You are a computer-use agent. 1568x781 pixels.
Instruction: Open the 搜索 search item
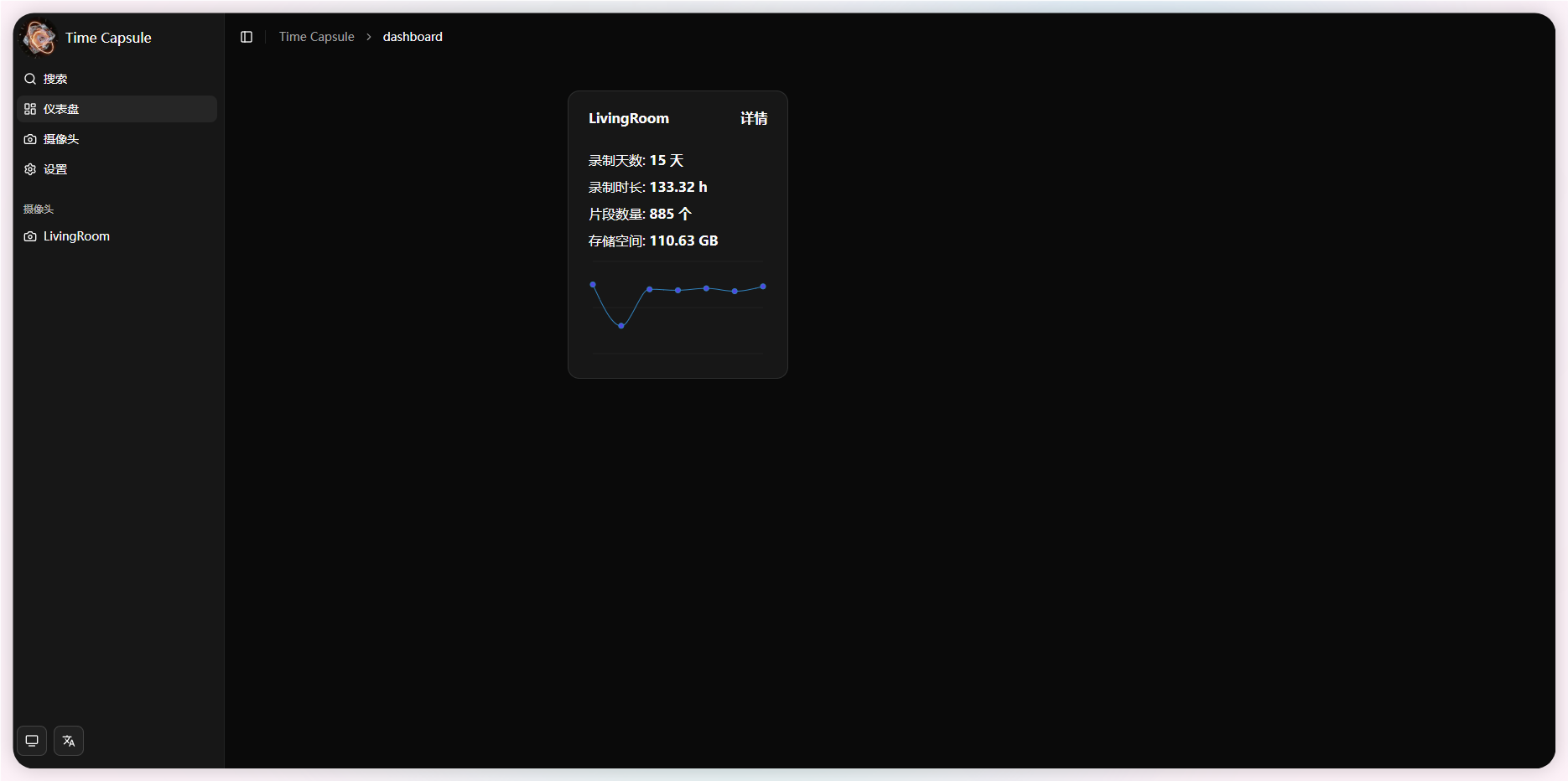click(55, 79)
